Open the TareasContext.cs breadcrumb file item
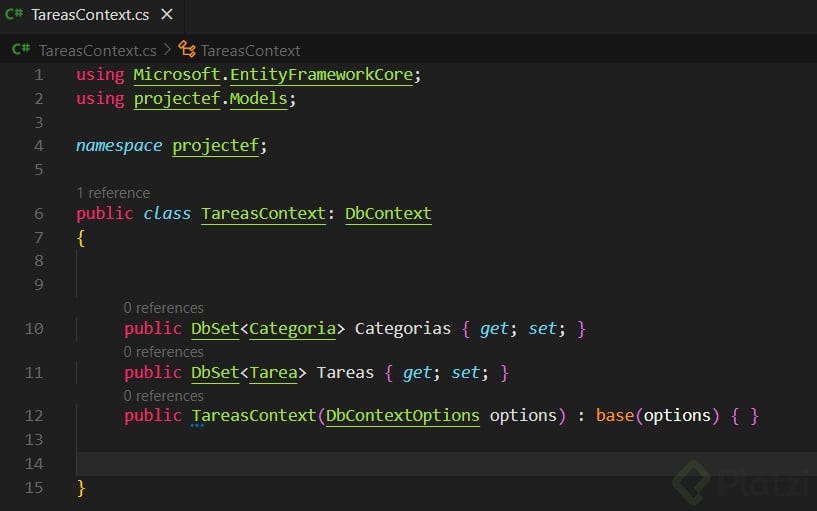This screenshot has width=817, height=511. tap(97, 50)
